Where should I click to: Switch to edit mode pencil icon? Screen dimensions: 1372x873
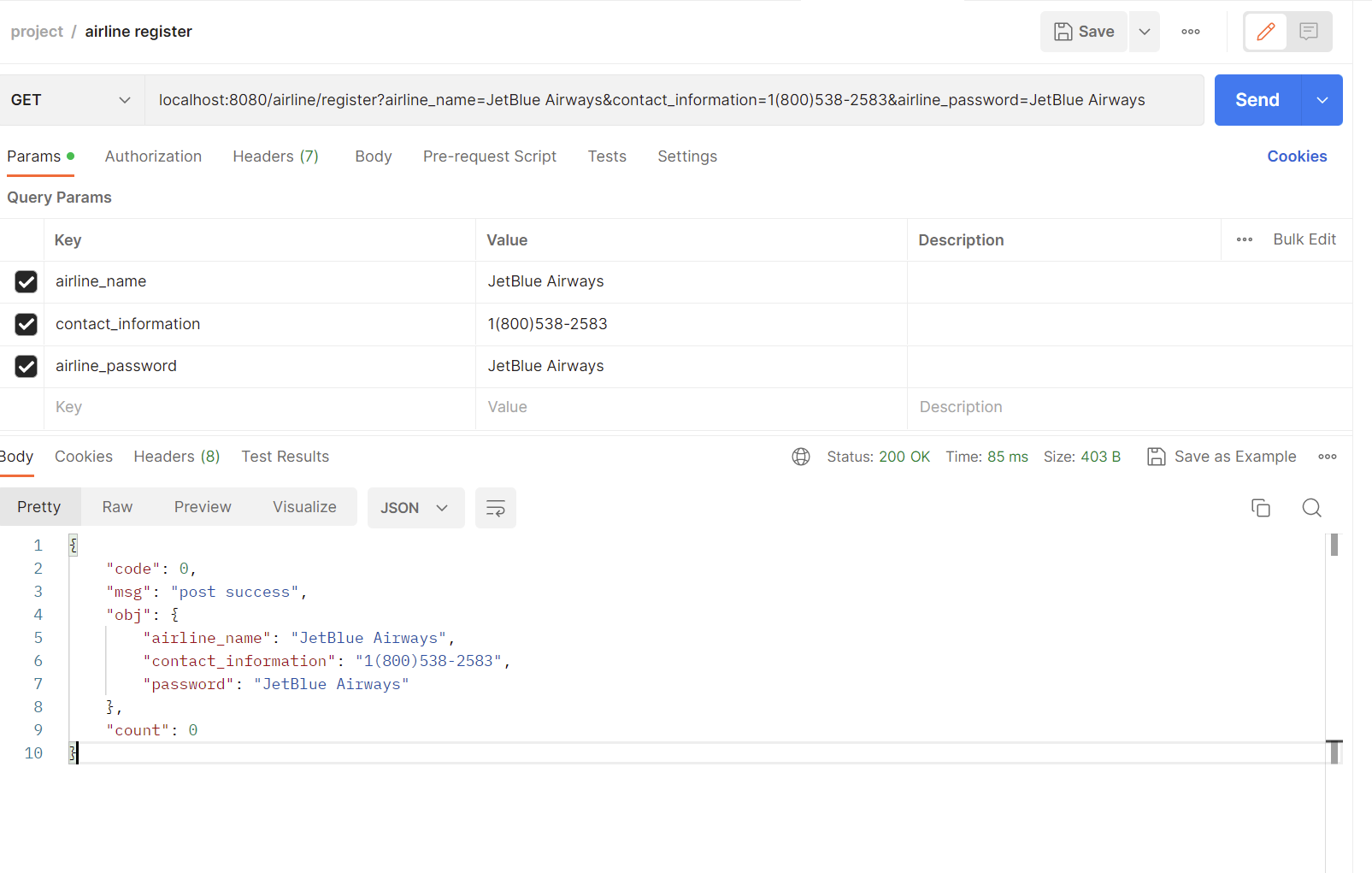click(x=1266, y=32)
